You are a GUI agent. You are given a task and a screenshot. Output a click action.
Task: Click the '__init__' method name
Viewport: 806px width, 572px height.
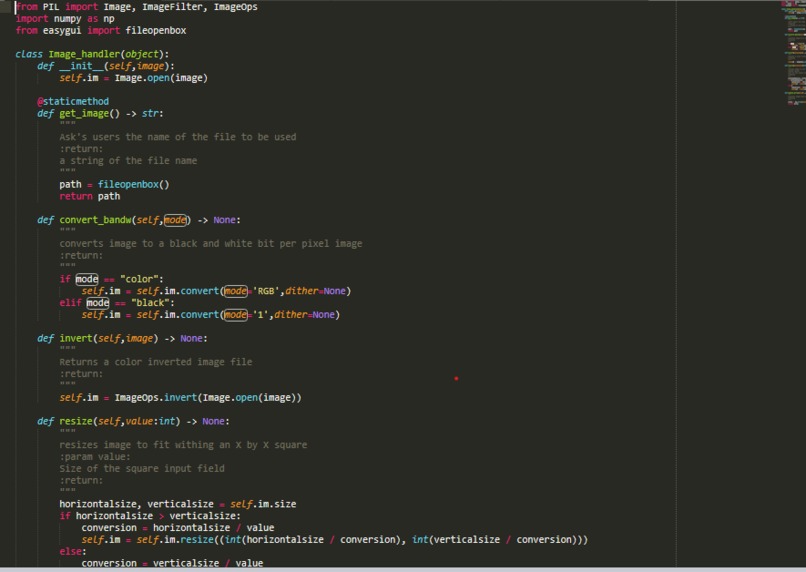[81, 66]
